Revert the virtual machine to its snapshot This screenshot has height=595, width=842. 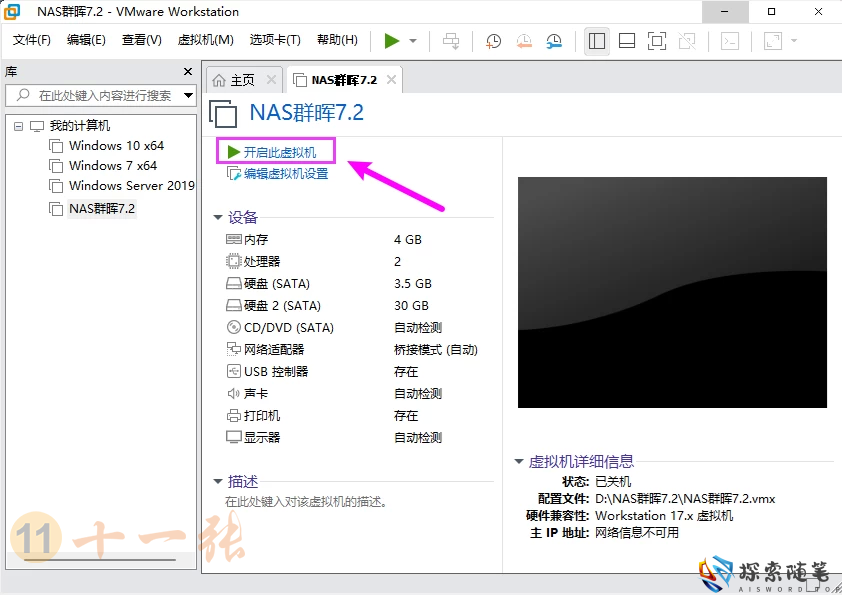click(x=524, y=41)
